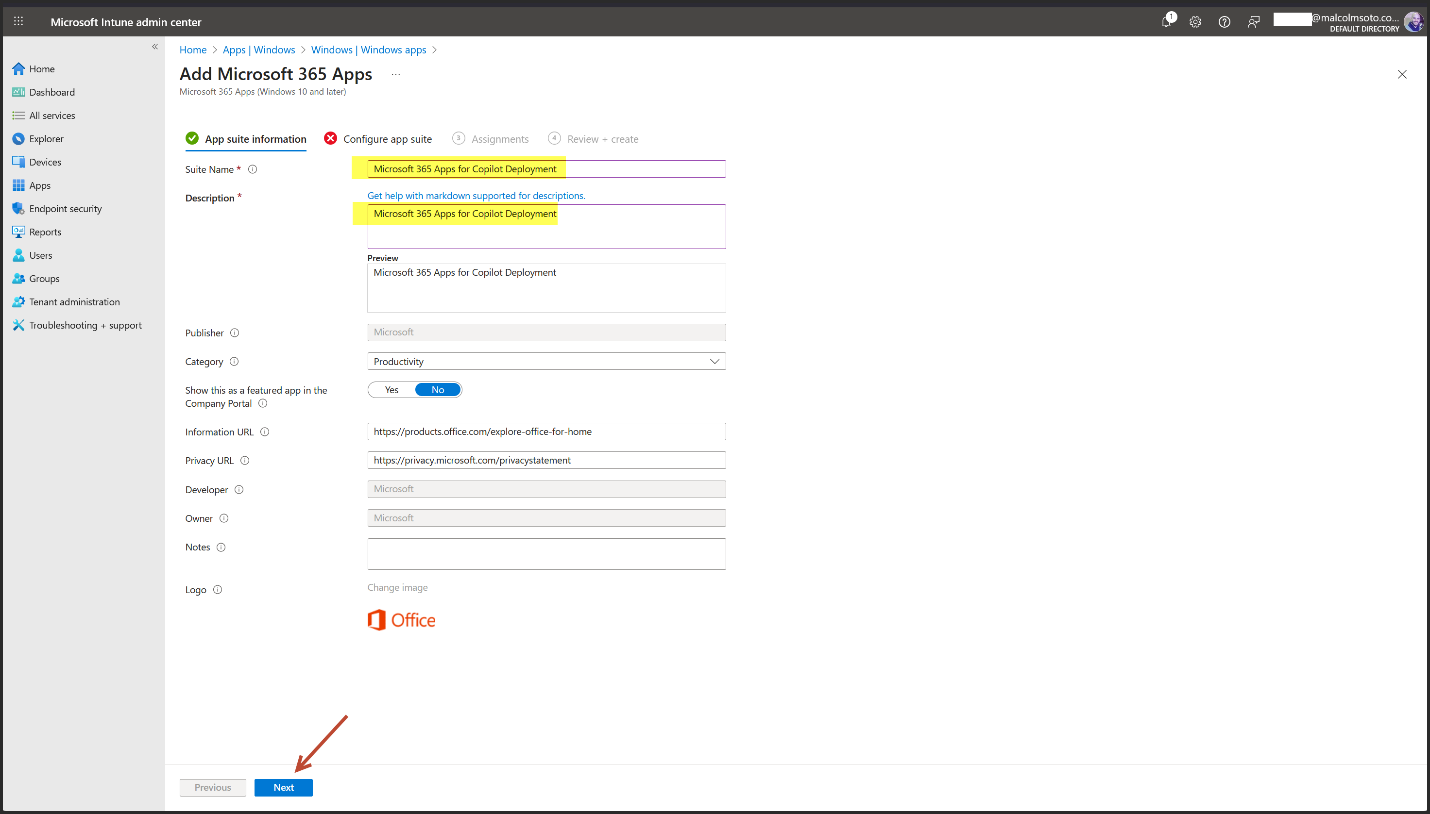Click Windows apps breadcrumb link
Viewport: 1430px width, 814px height.
point(368,50)
